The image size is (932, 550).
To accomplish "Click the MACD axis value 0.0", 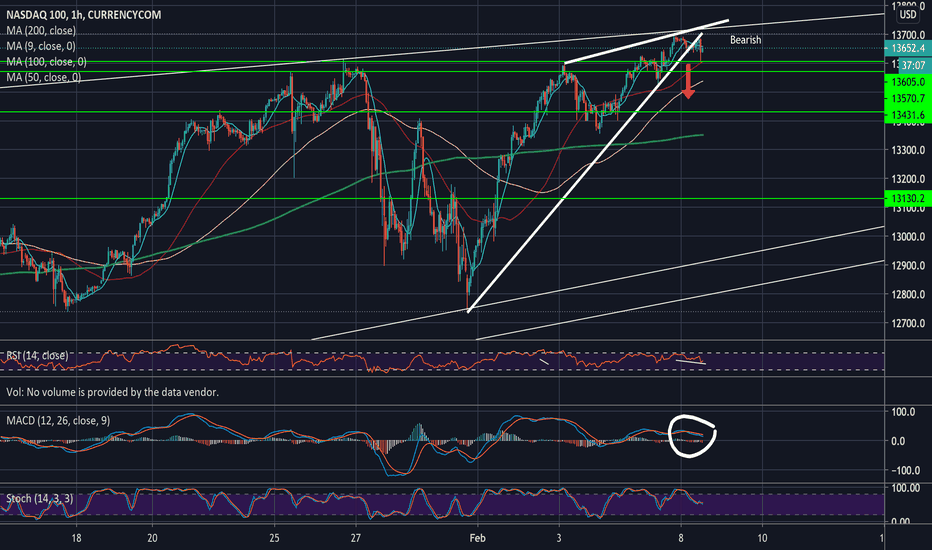I will (x=898, y=441).
